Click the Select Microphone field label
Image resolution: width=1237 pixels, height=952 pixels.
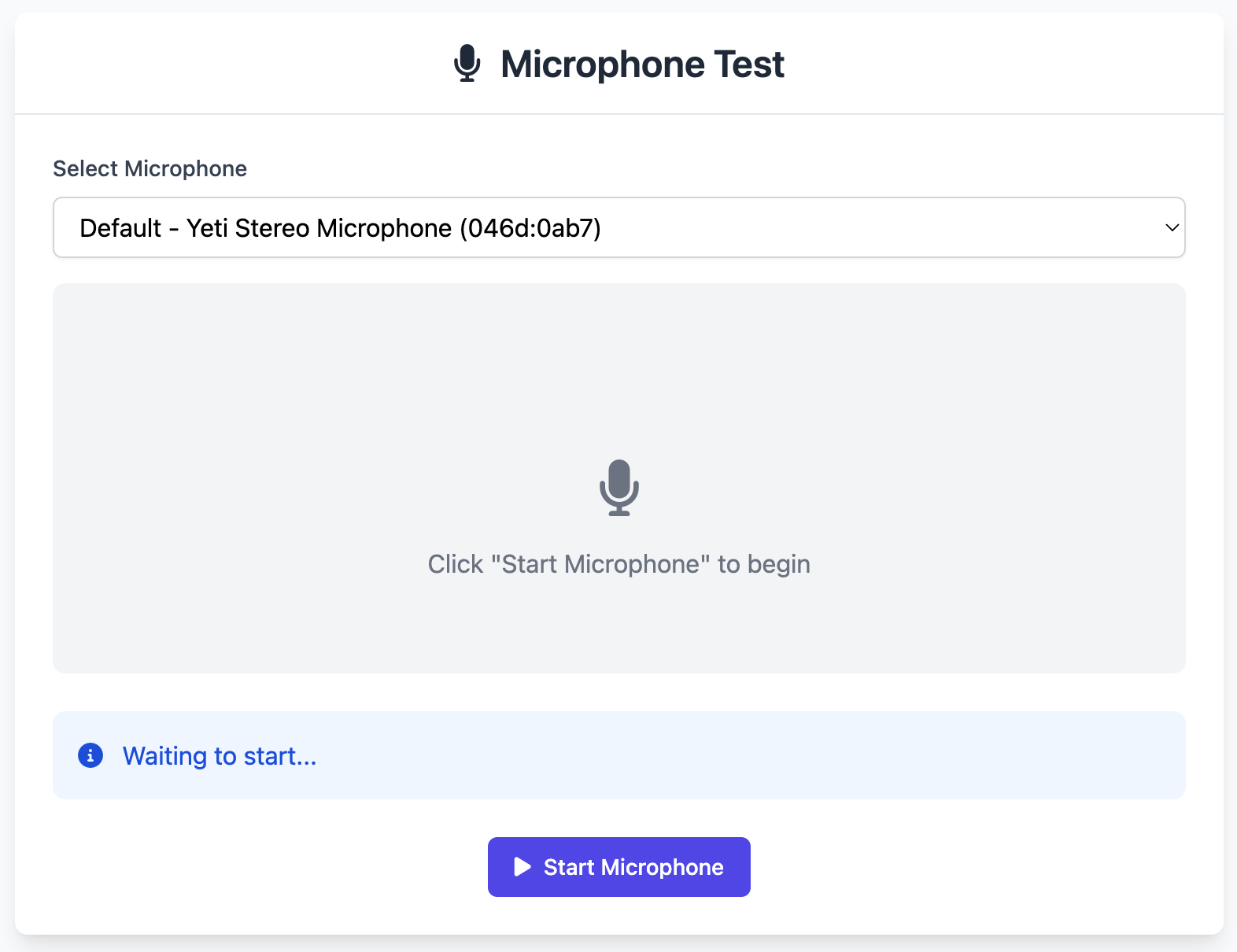[x=150, y=168]
